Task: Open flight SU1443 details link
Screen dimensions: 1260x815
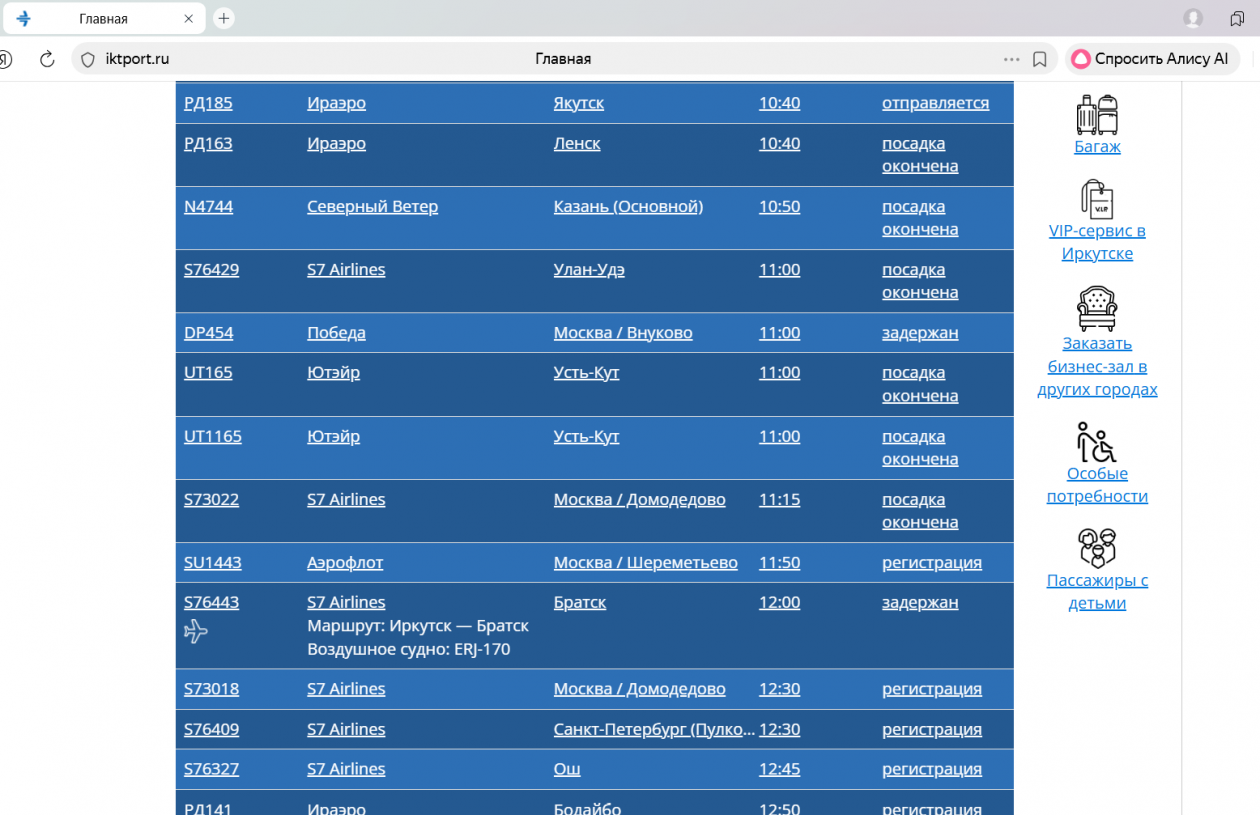Action: pos(212,563)
